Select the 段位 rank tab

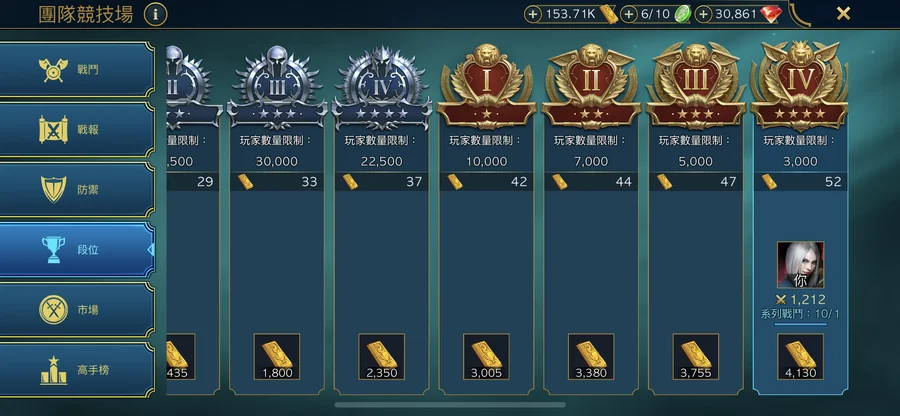tap(77, 250)
